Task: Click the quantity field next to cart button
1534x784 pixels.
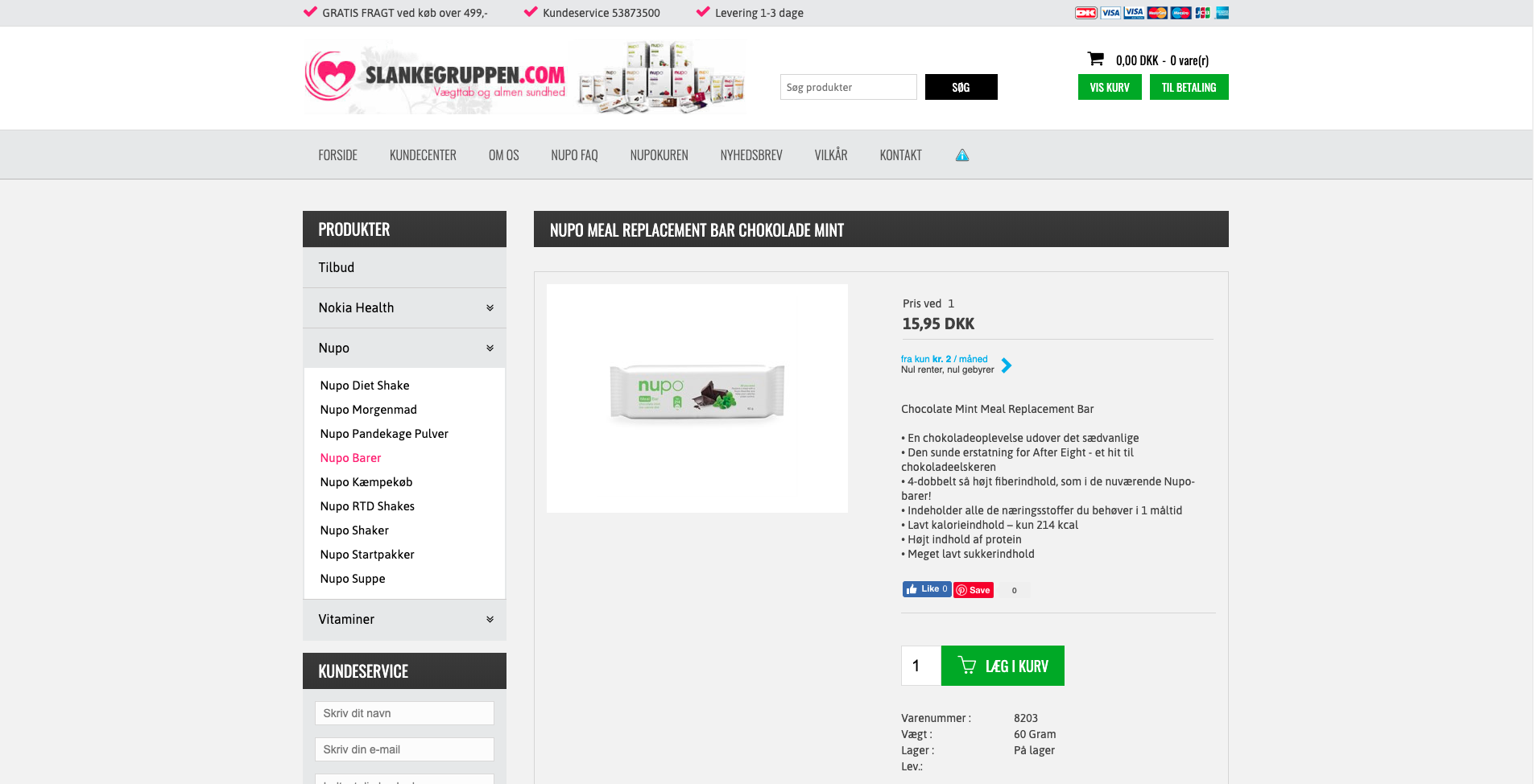Action: click(x=920, y=666)
